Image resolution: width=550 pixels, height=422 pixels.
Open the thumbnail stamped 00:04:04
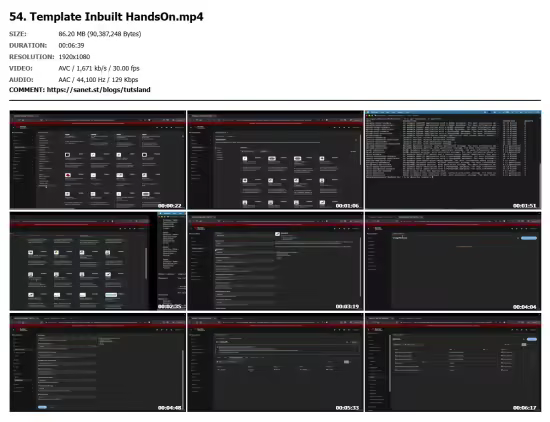coord(453,261)
